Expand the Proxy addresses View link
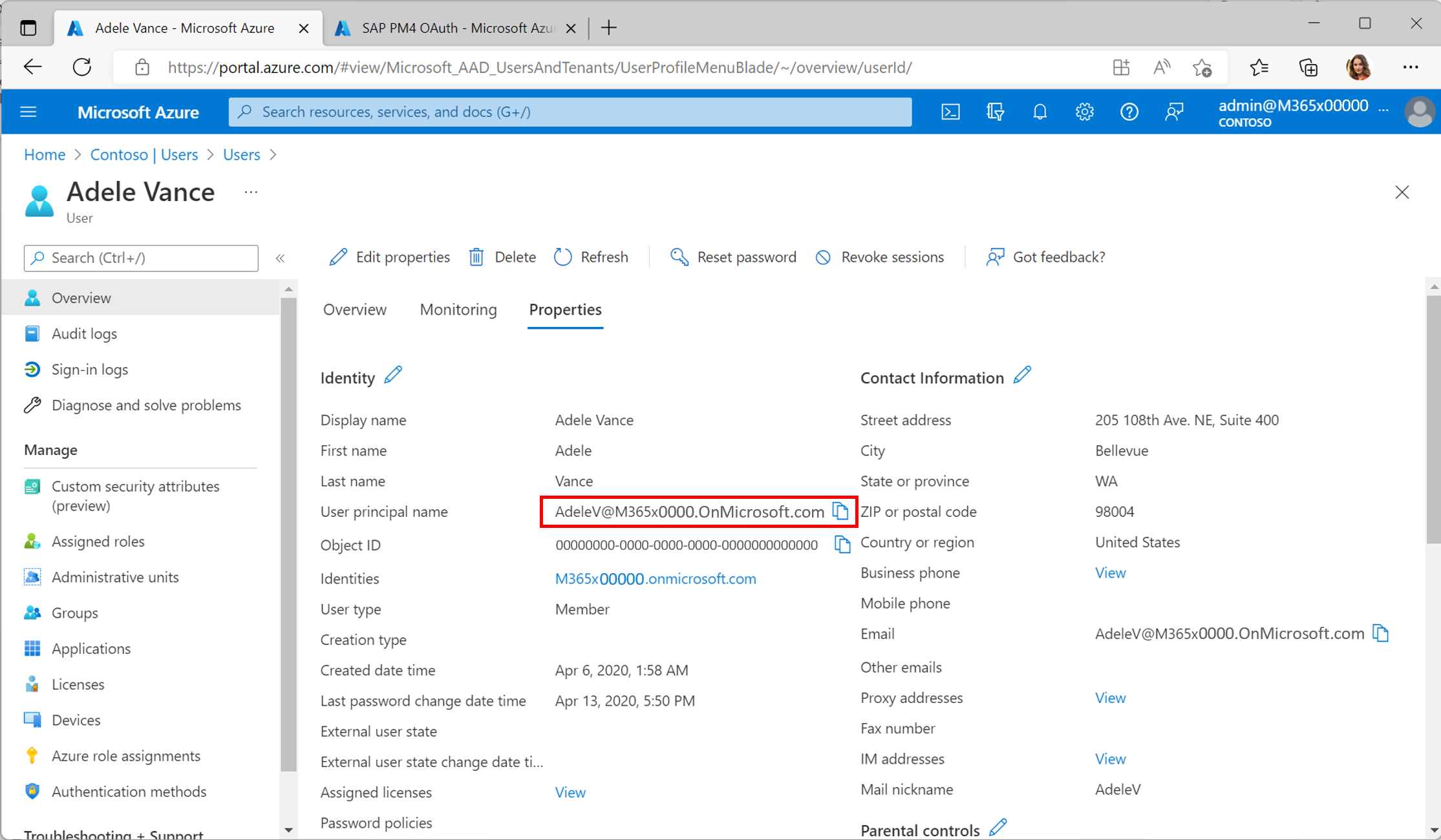 click(1108, 697)
